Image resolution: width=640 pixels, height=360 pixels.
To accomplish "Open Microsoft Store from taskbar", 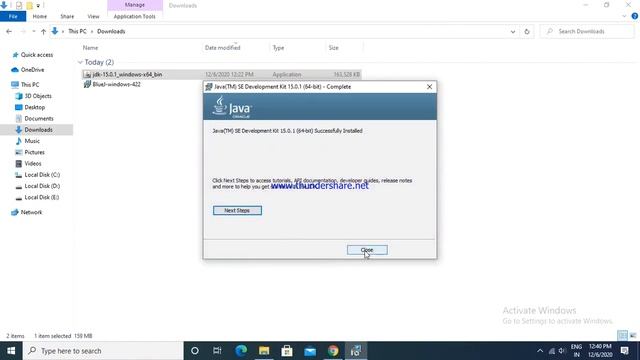I will click(287, 351).
